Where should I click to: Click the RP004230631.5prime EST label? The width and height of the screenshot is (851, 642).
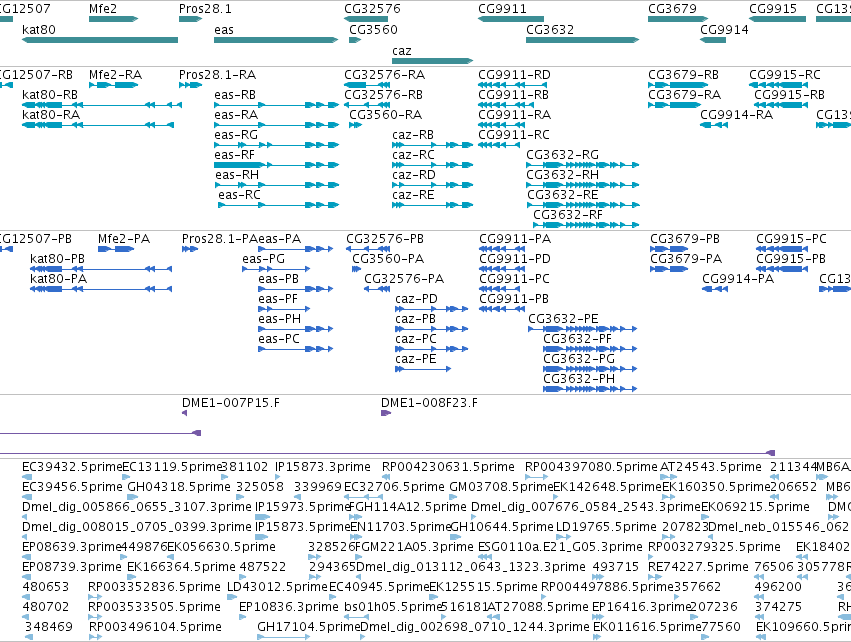[448, 467]
